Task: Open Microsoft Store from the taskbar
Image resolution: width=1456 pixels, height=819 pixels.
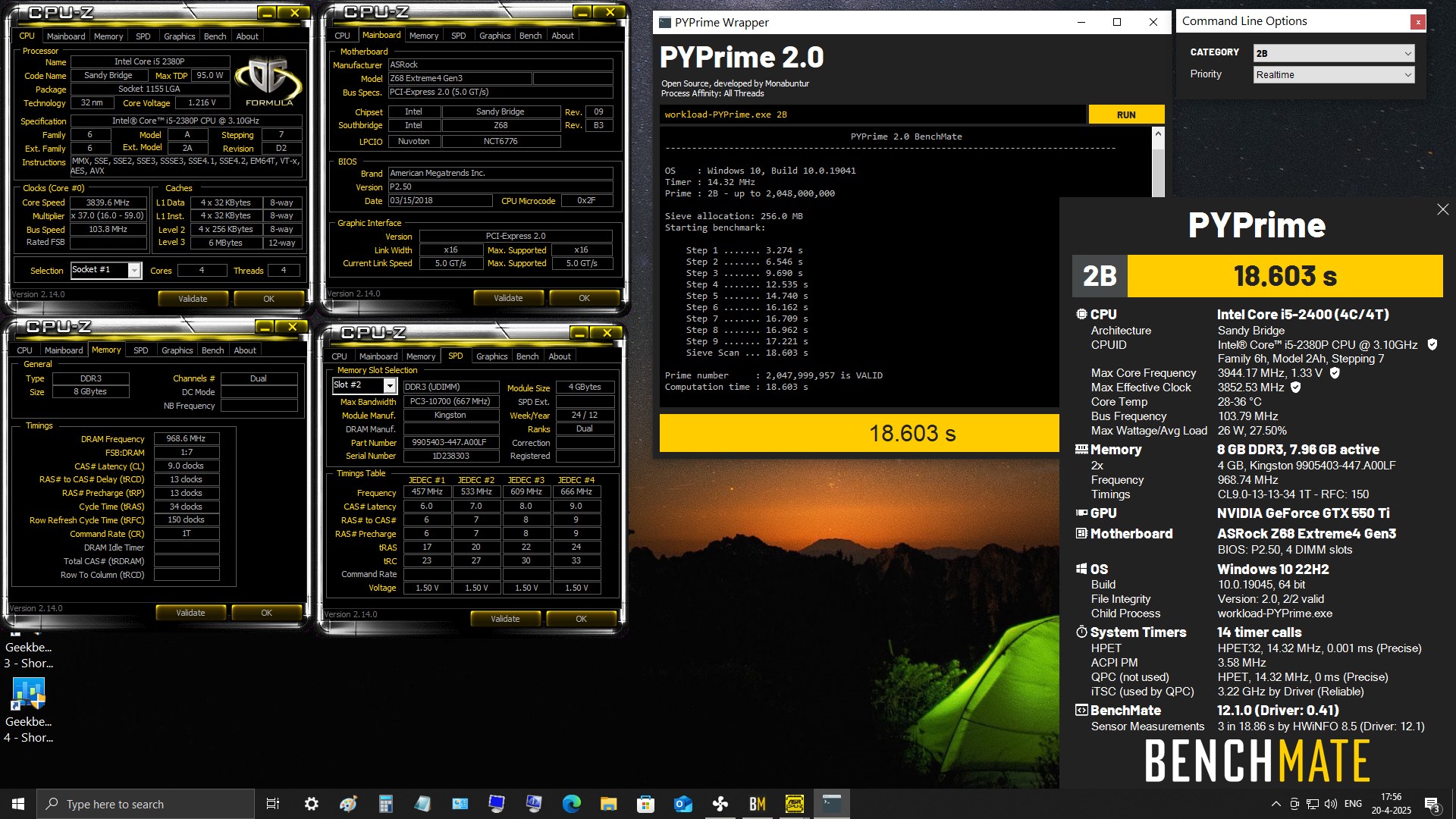Action: (645, 804)
